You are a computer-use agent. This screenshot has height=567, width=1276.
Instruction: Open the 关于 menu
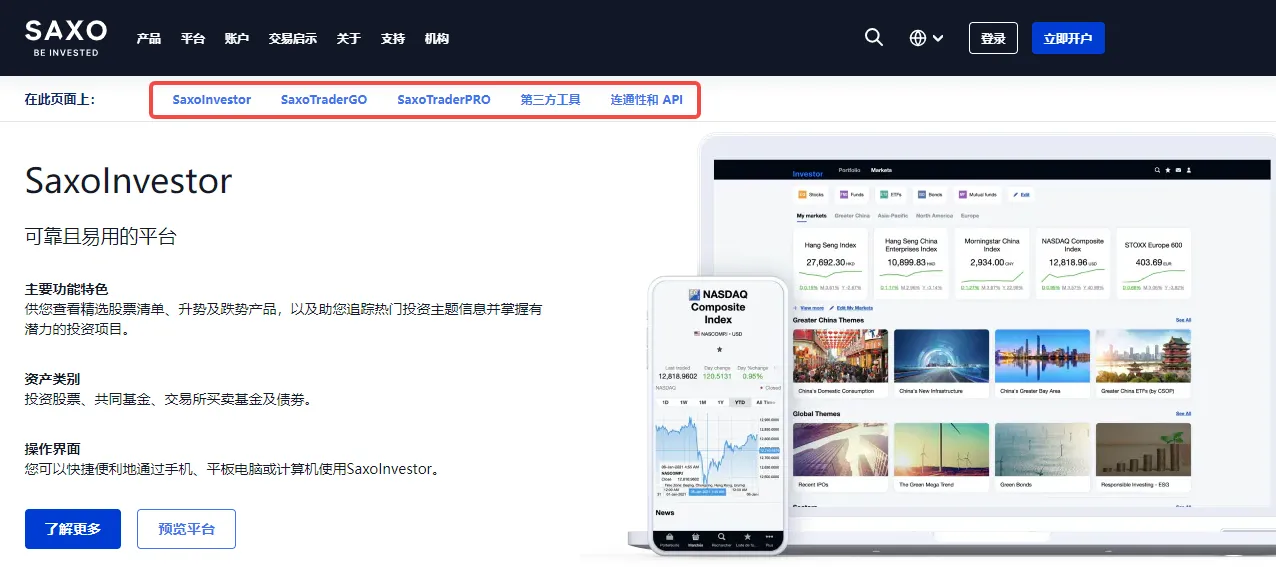click(349, 39)
